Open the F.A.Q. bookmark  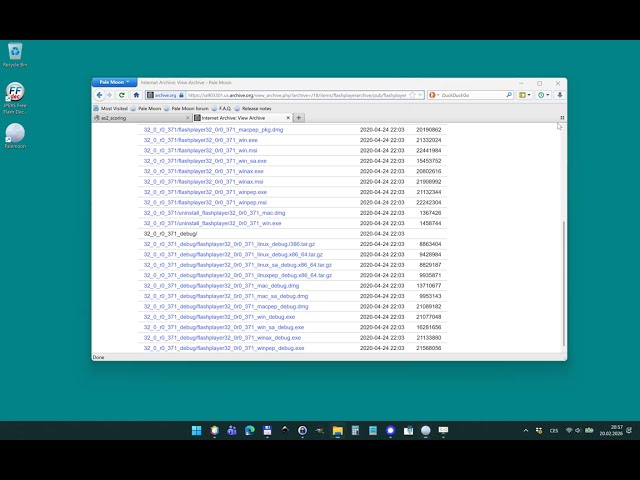point(221,109)
